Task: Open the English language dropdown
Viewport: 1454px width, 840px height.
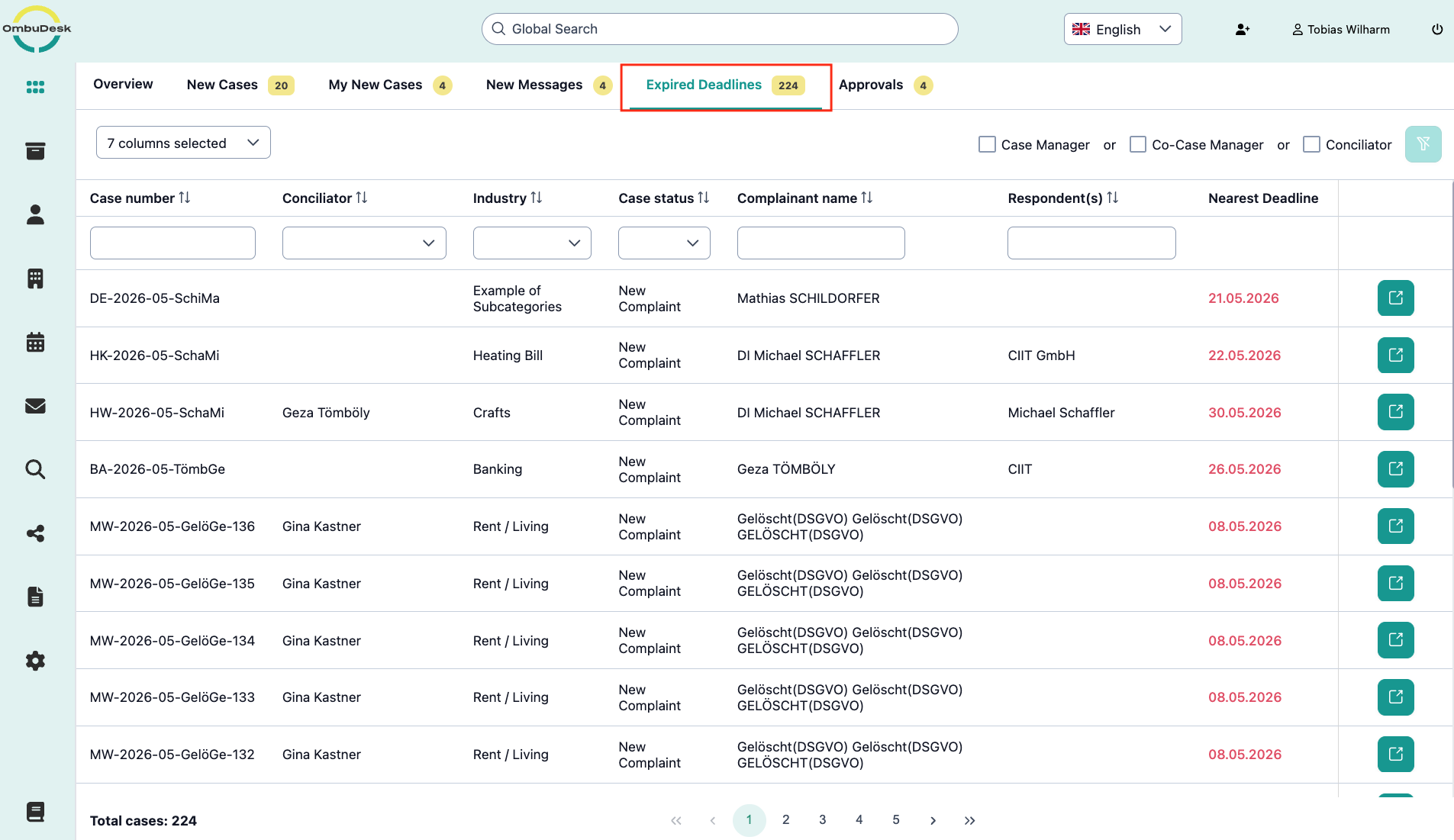Action: pos(1123,29)
